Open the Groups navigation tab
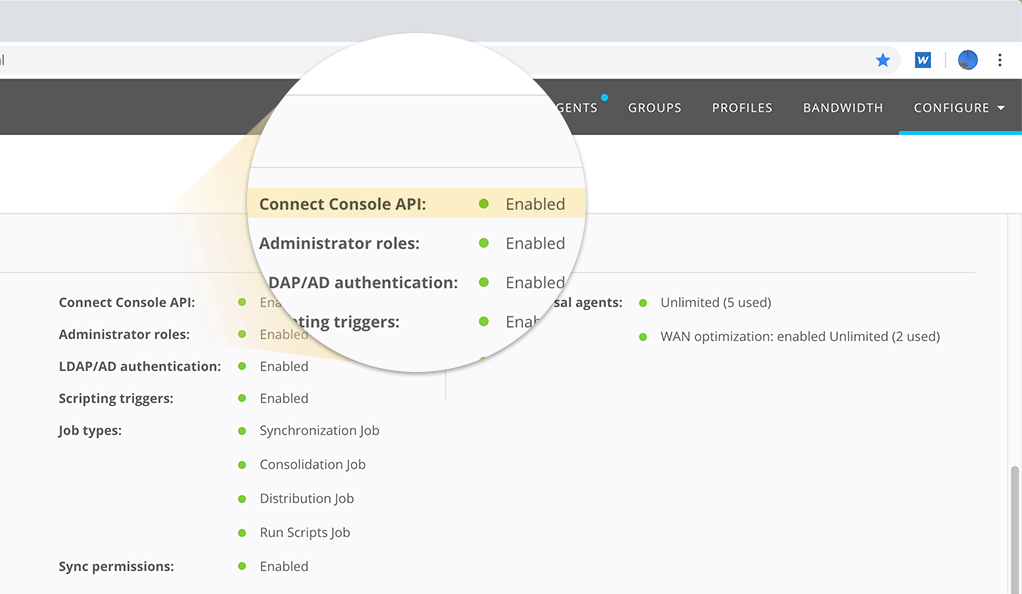The height and width of the screenshot is (594, 1022). point(654,108)
